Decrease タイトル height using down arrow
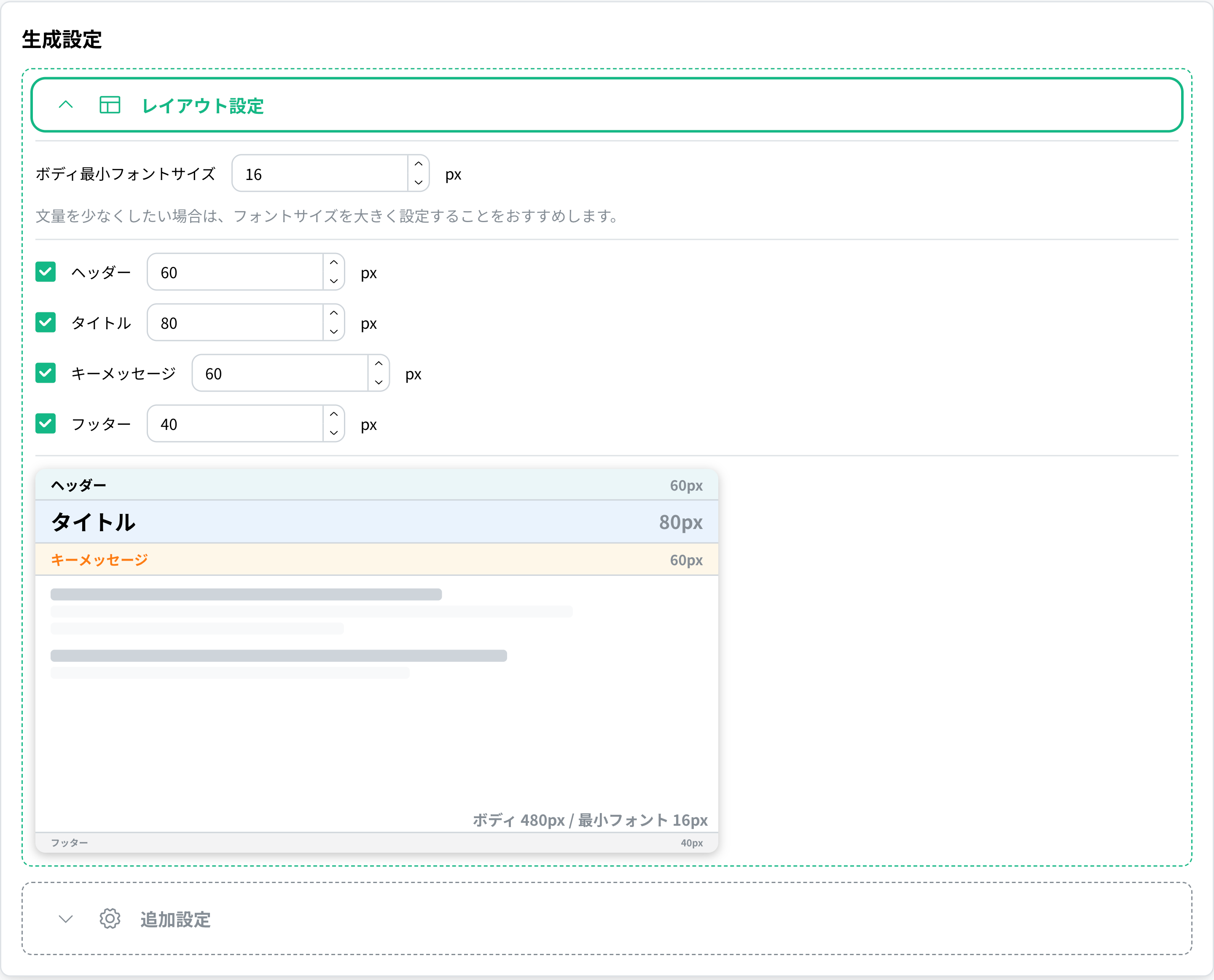This screenshot has width=1214, height=980. (x=333, y=331)
